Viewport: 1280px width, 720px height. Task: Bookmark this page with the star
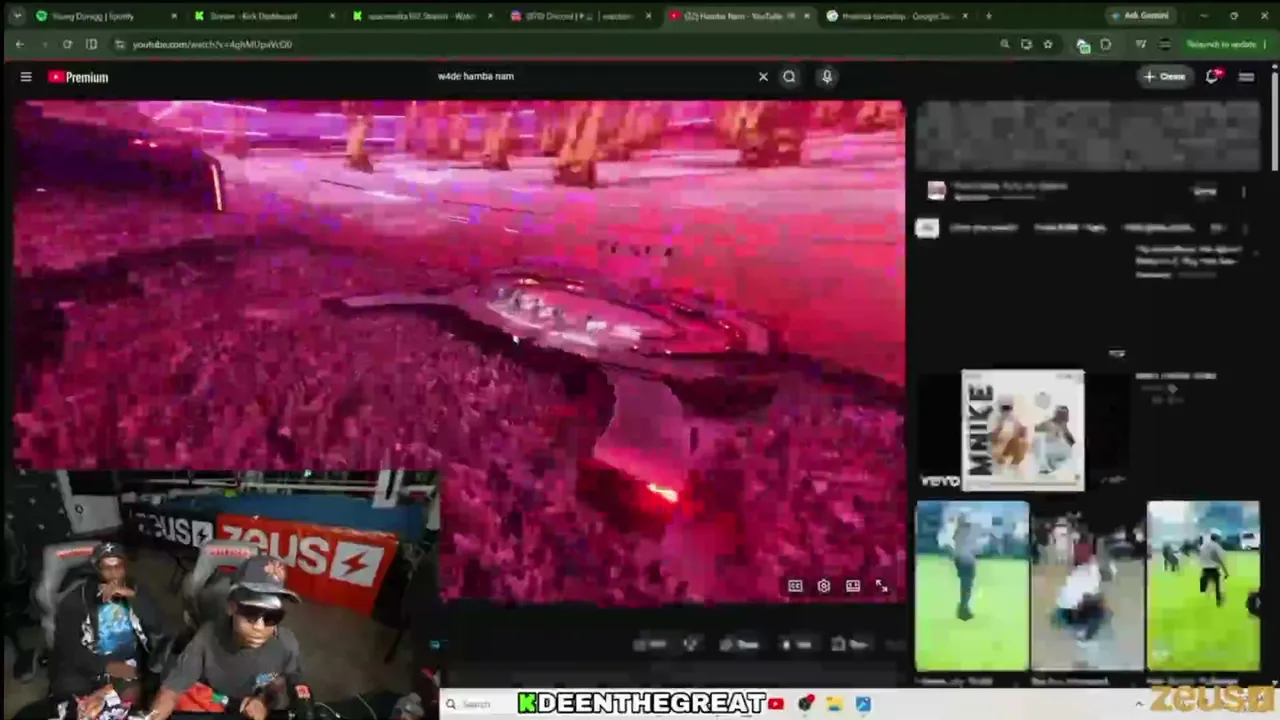coord(1047,44)
